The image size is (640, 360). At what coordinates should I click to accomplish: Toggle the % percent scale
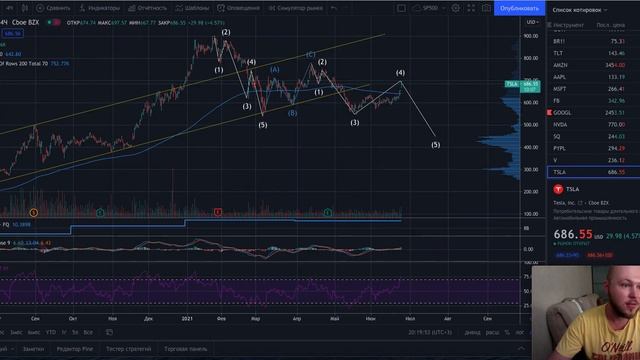point(507,332)
